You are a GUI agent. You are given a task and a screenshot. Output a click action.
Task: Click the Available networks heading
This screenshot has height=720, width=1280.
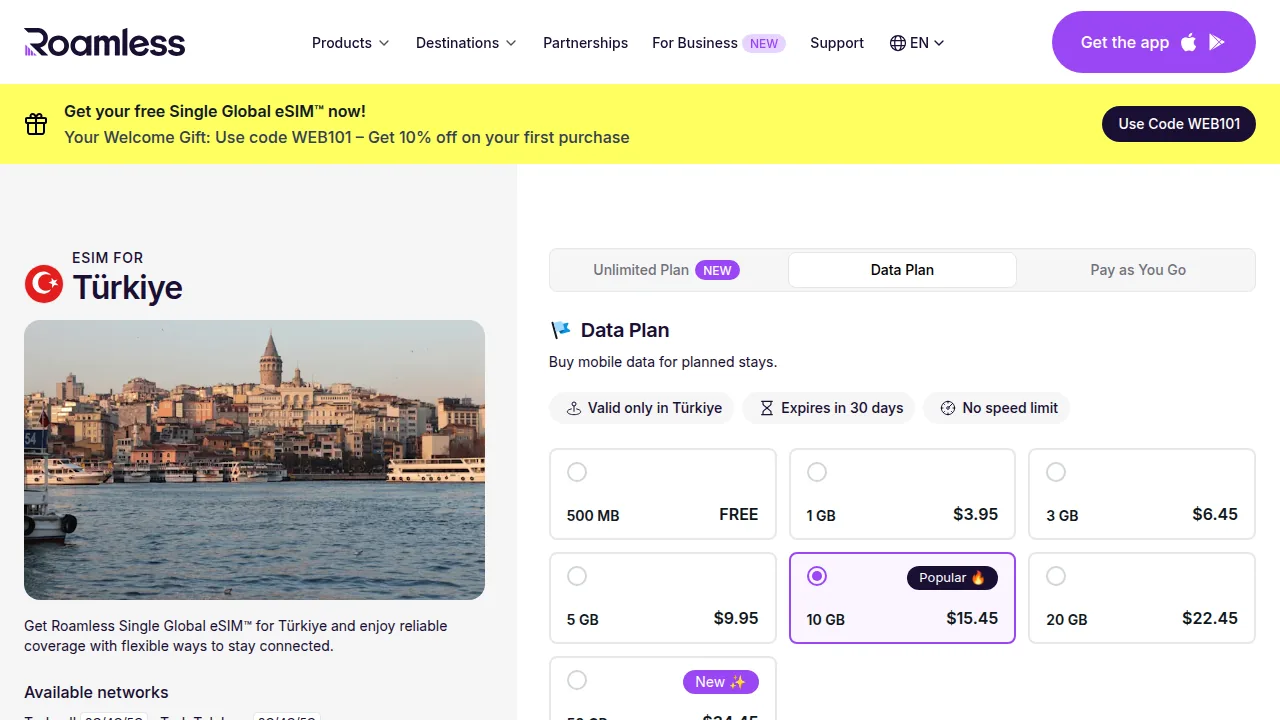tap(96, 692)
